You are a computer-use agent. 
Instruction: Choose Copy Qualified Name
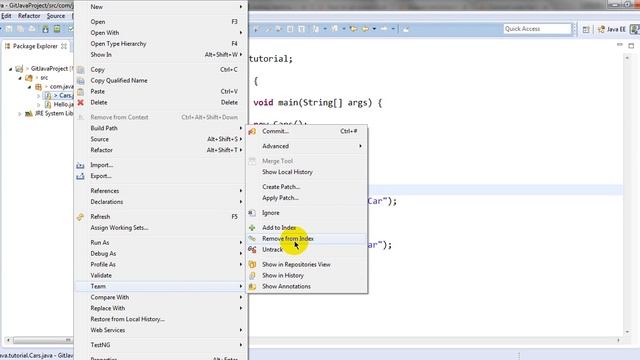pyautogui.click(x=161, y=81)
